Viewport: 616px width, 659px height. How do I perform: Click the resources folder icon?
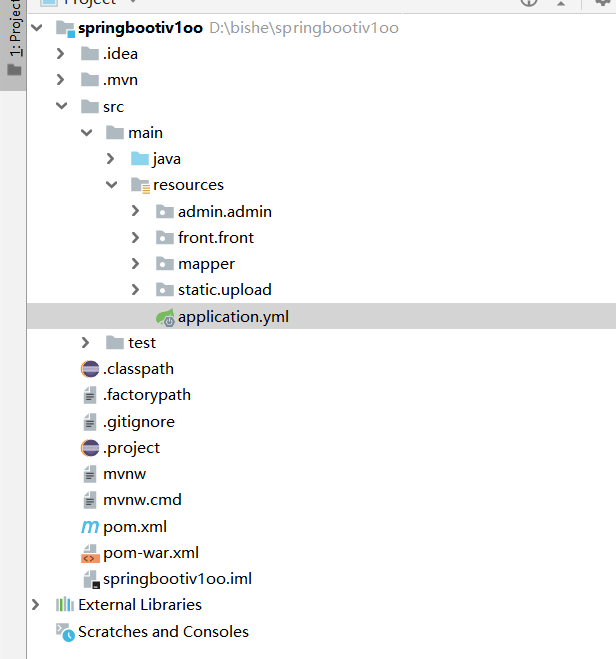[x=140, y=185]
